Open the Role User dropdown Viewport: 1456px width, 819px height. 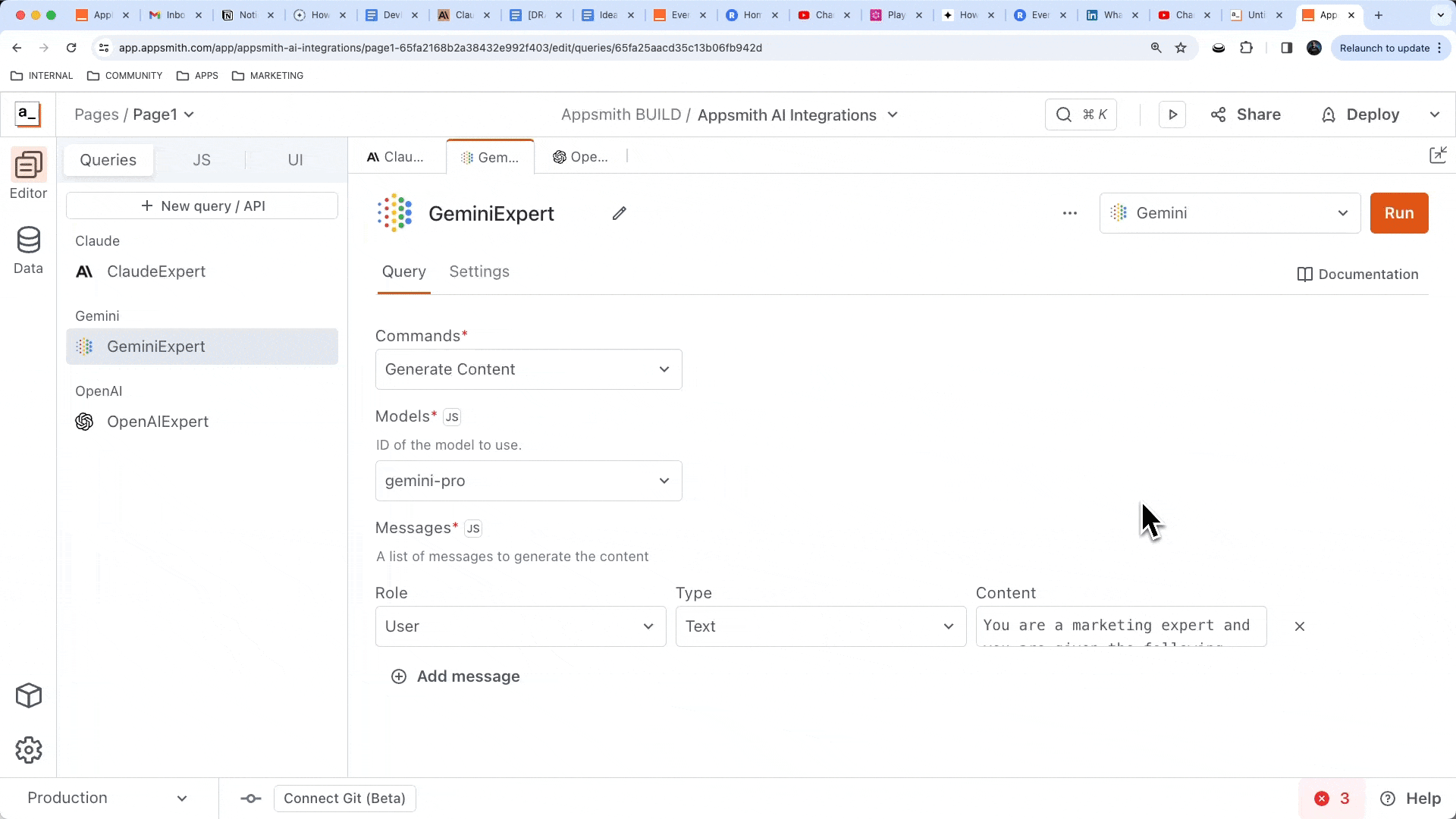(520, 626)
